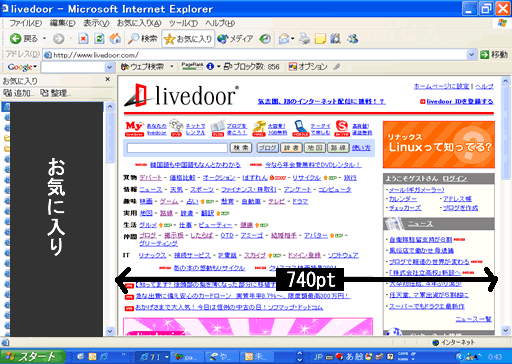Click the ログイン link in the guest box

tap(455, 179)
